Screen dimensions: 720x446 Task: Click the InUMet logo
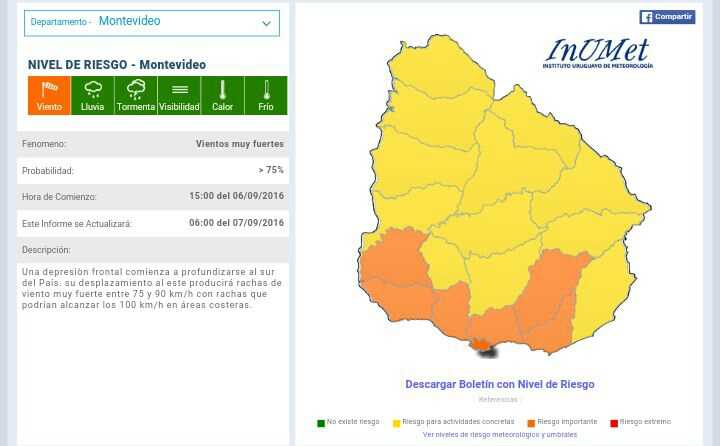597,53
